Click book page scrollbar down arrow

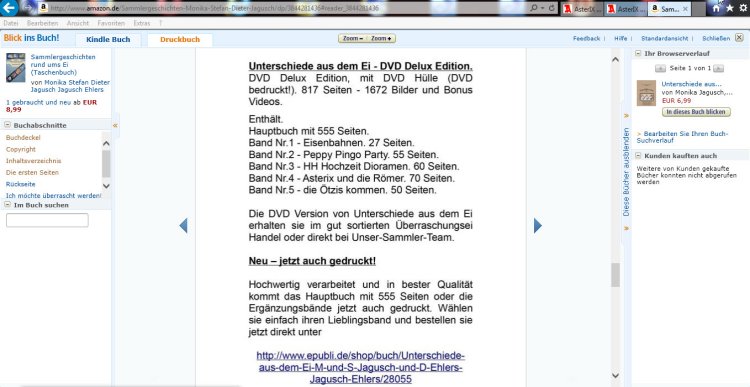(616, 376)
